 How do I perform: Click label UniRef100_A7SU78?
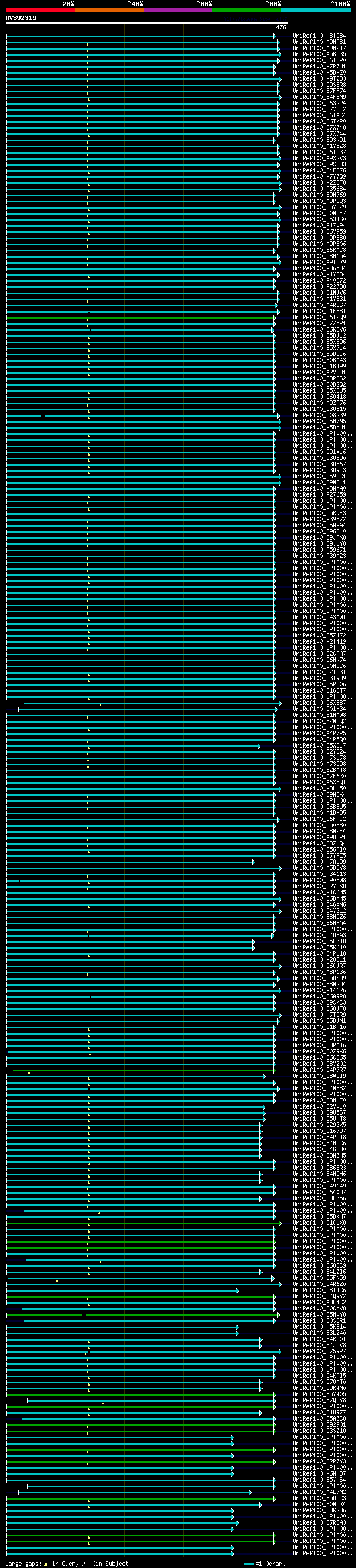click(x=319, y=758)
